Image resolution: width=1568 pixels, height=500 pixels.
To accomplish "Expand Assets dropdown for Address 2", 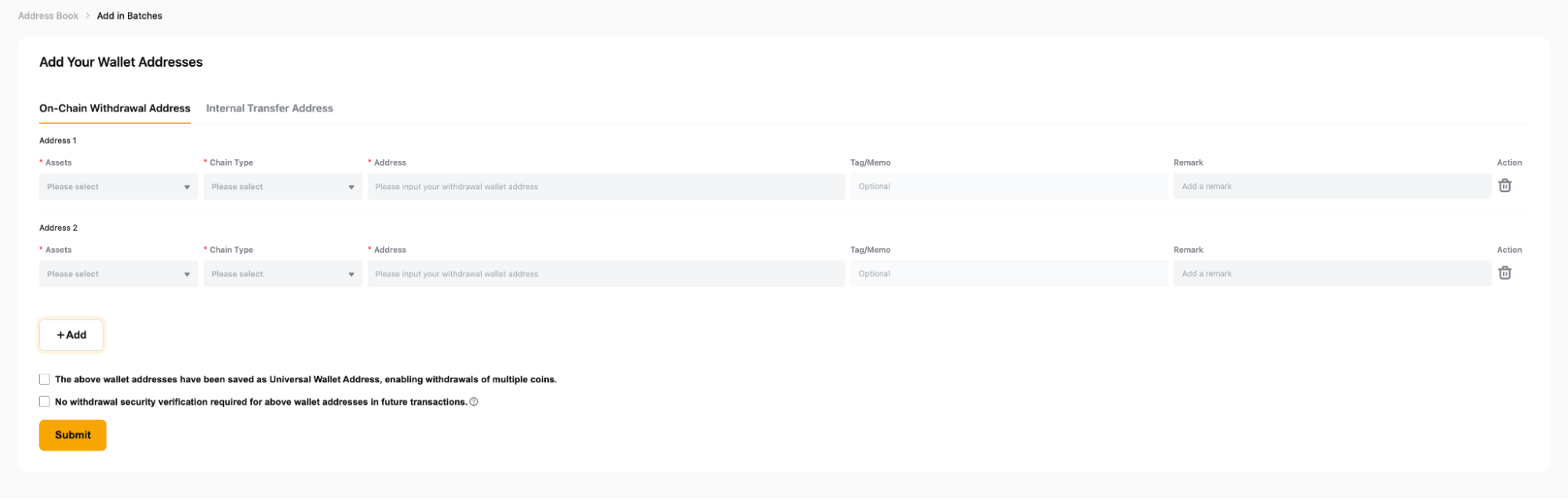I will [x=118, y=274].
